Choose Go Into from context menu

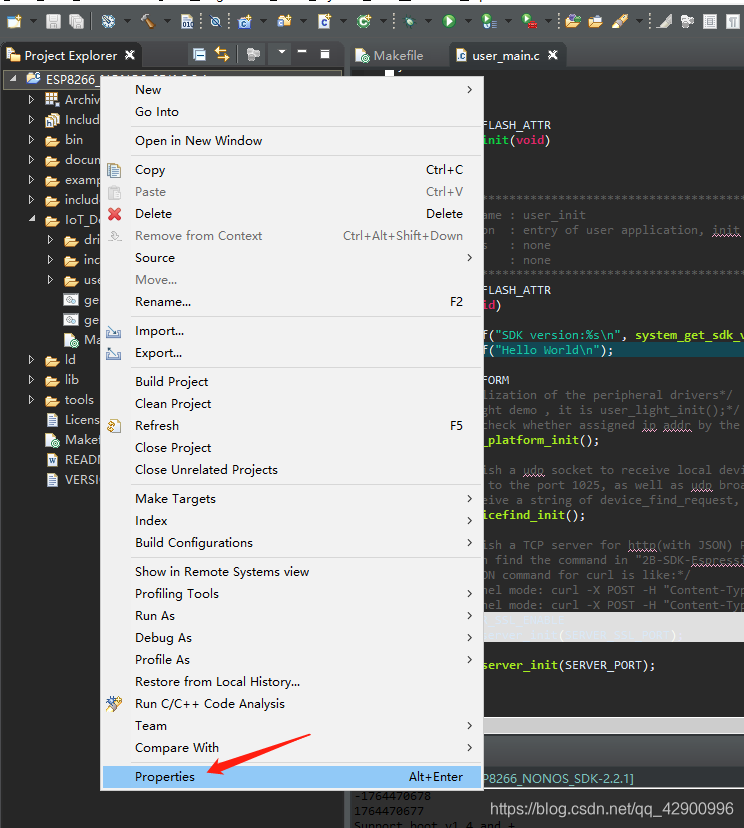tap(291, 112)
